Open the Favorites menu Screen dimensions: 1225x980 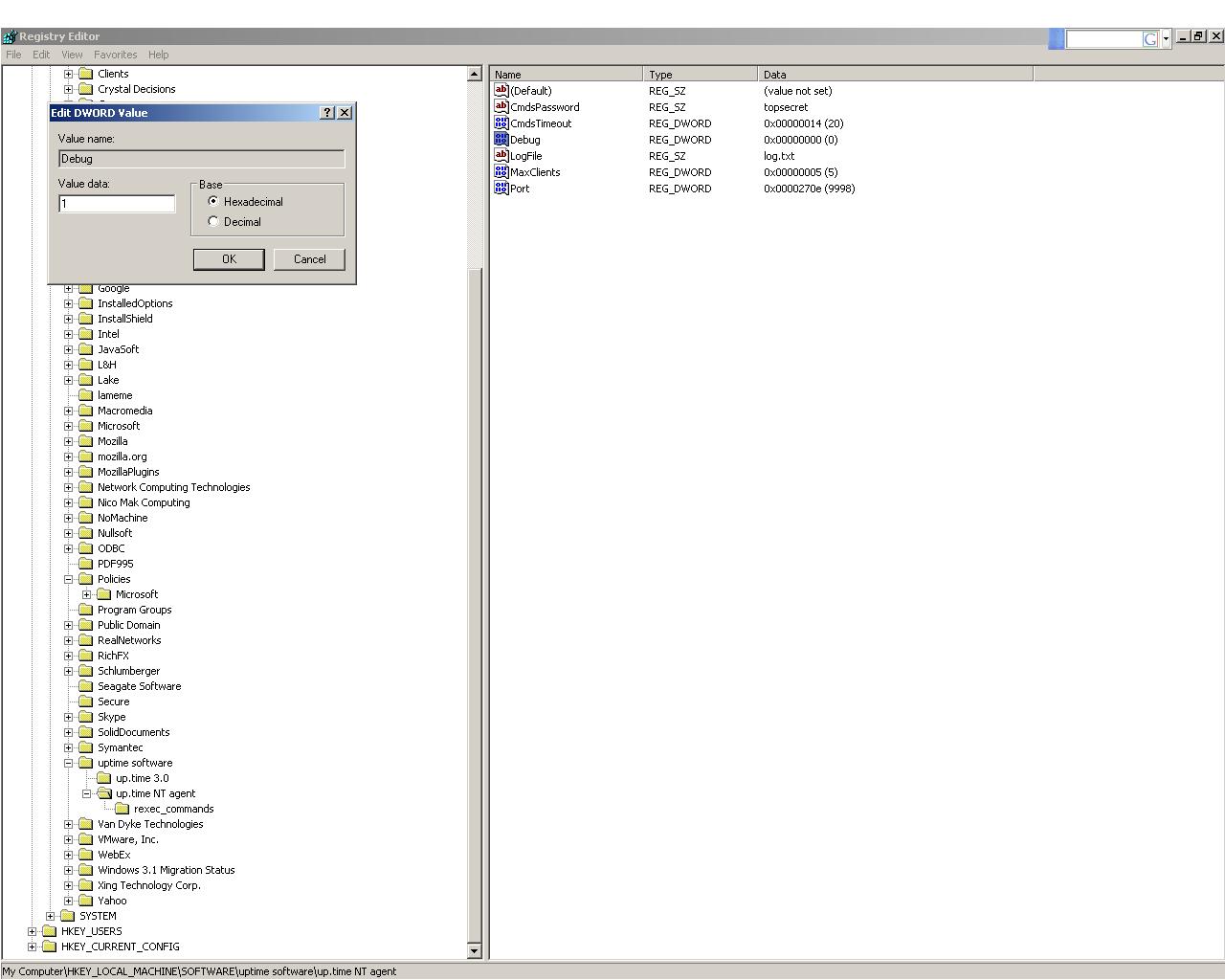point(115,55)
